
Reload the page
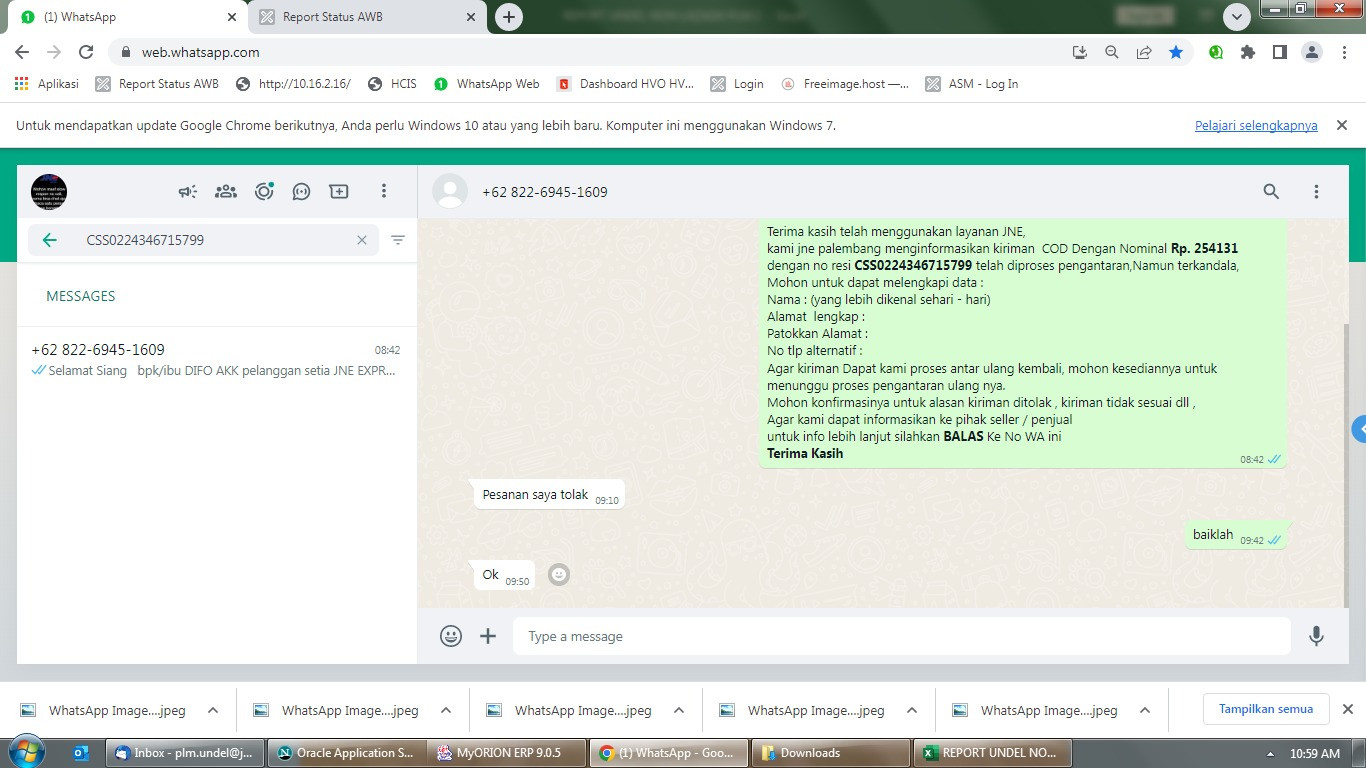pos(86,52)
